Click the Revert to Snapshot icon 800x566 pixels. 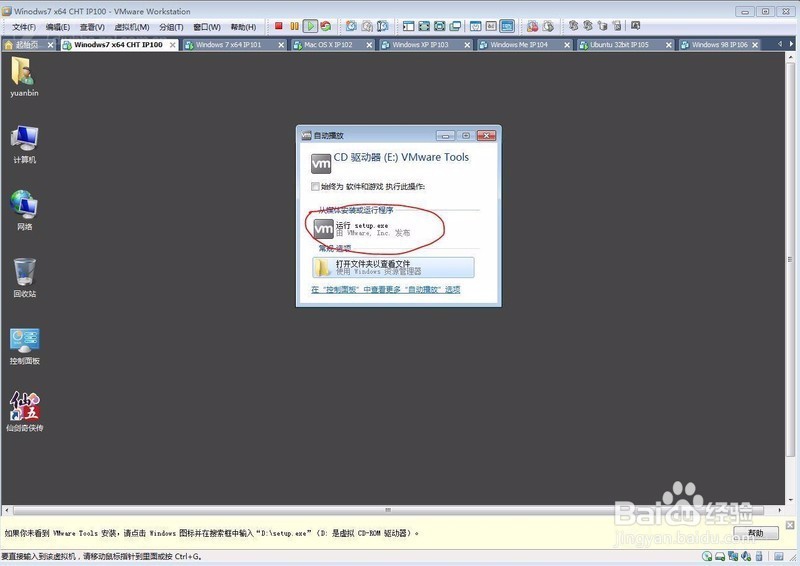point(367,26)
